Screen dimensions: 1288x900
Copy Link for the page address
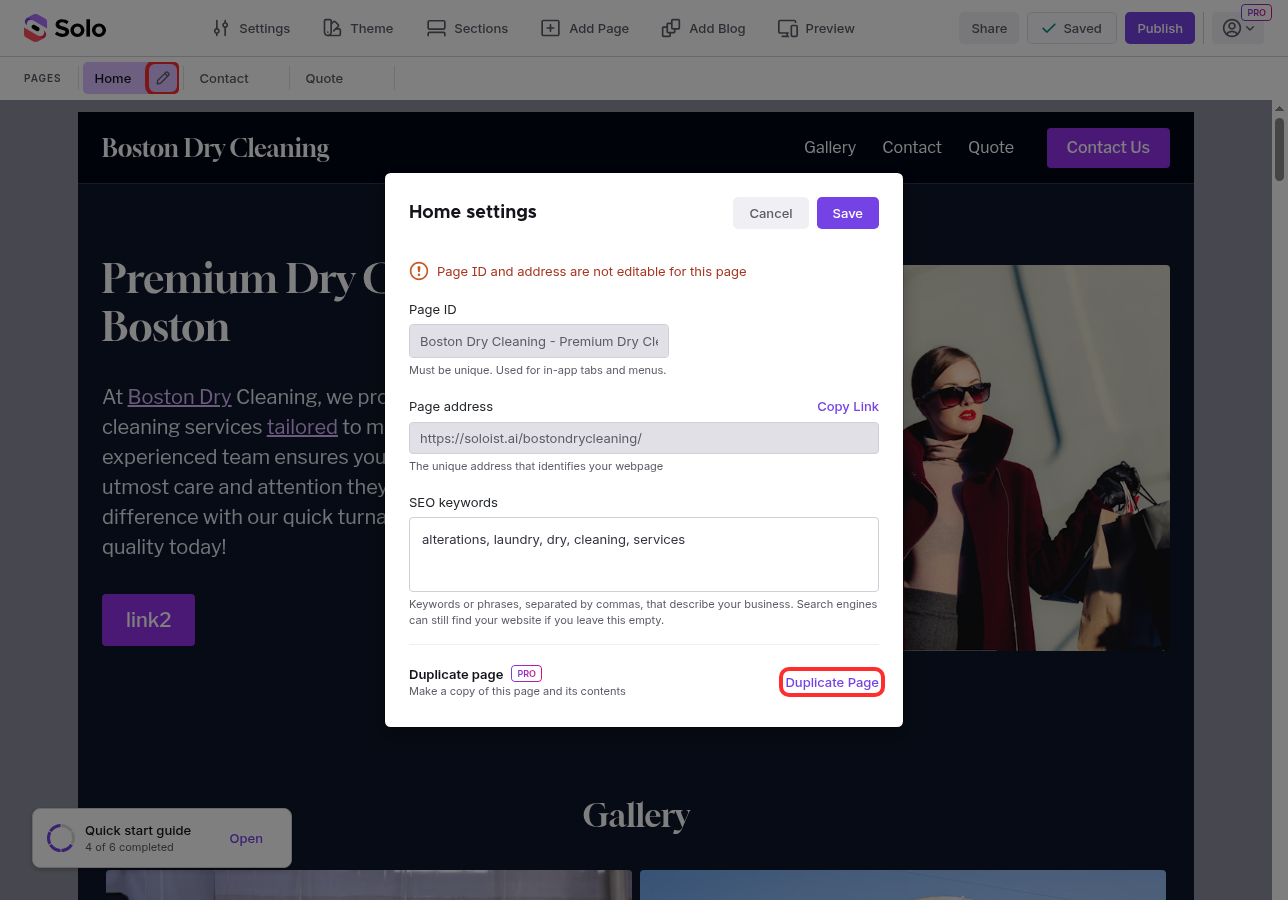pos(848,406)
